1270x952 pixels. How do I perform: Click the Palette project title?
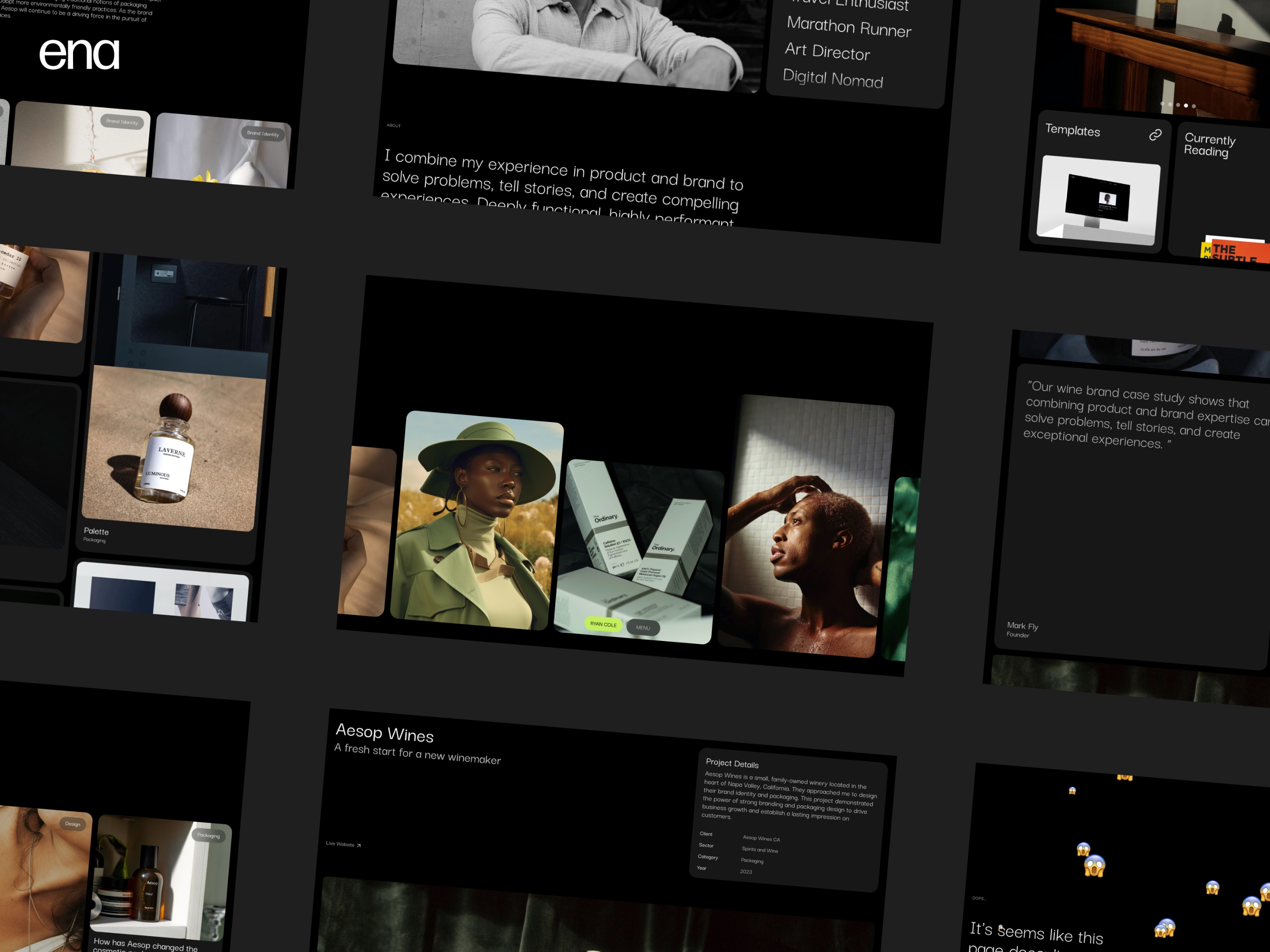(x=96, y=531)
